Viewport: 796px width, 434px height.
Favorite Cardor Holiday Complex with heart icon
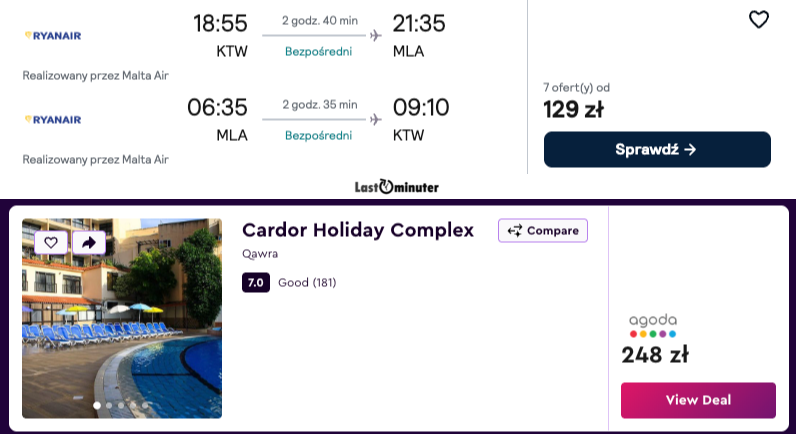52,242
